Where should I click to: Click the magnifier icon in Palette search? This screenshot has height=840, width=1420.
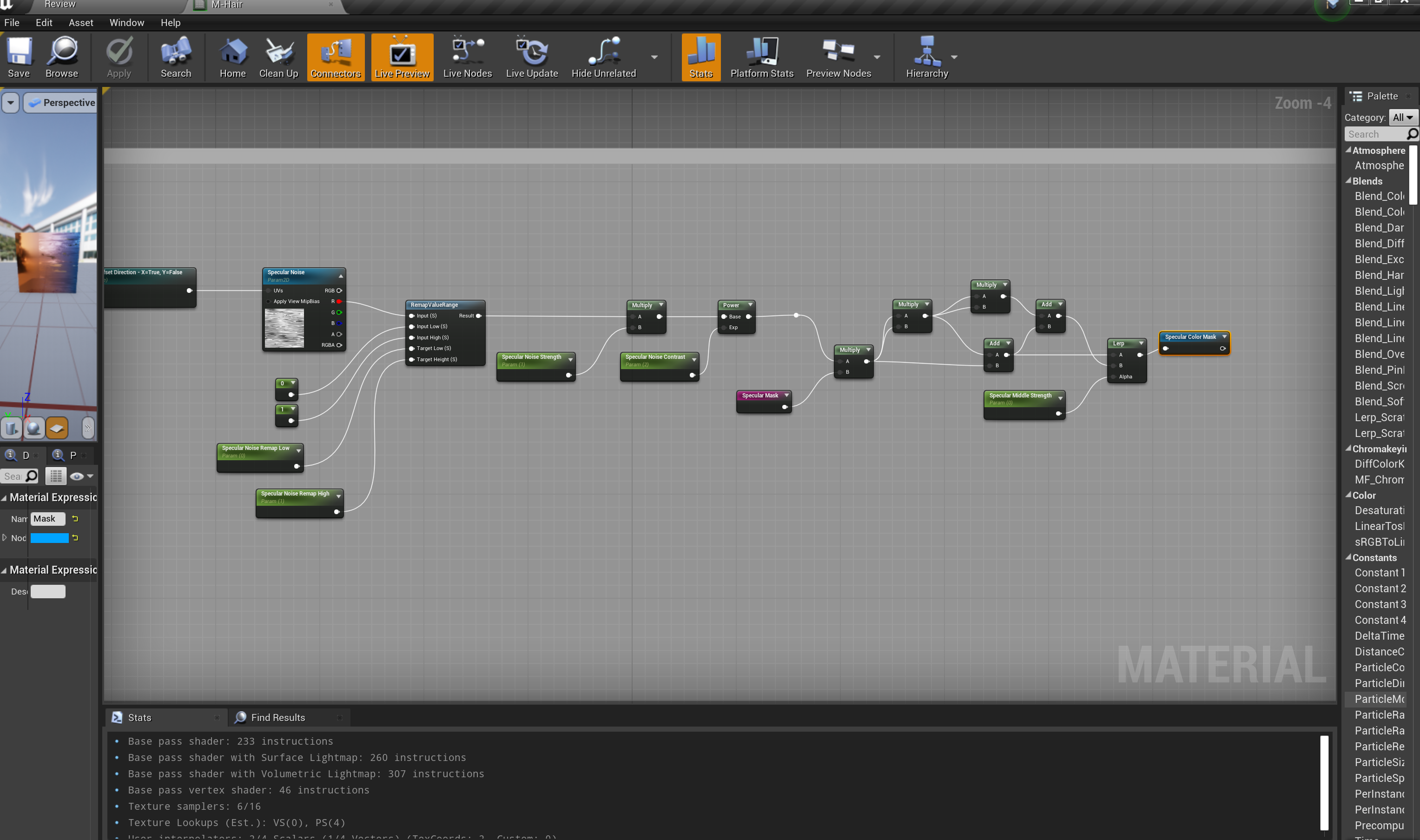coord(1412,134)
